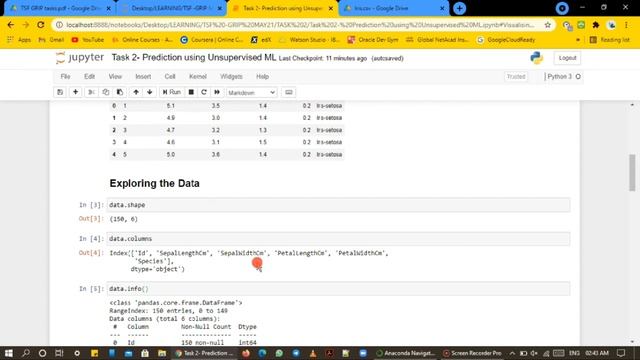Open VLC media player from the taskbar
Viewport: 640px width, 360px height.
tap(313, 353)
